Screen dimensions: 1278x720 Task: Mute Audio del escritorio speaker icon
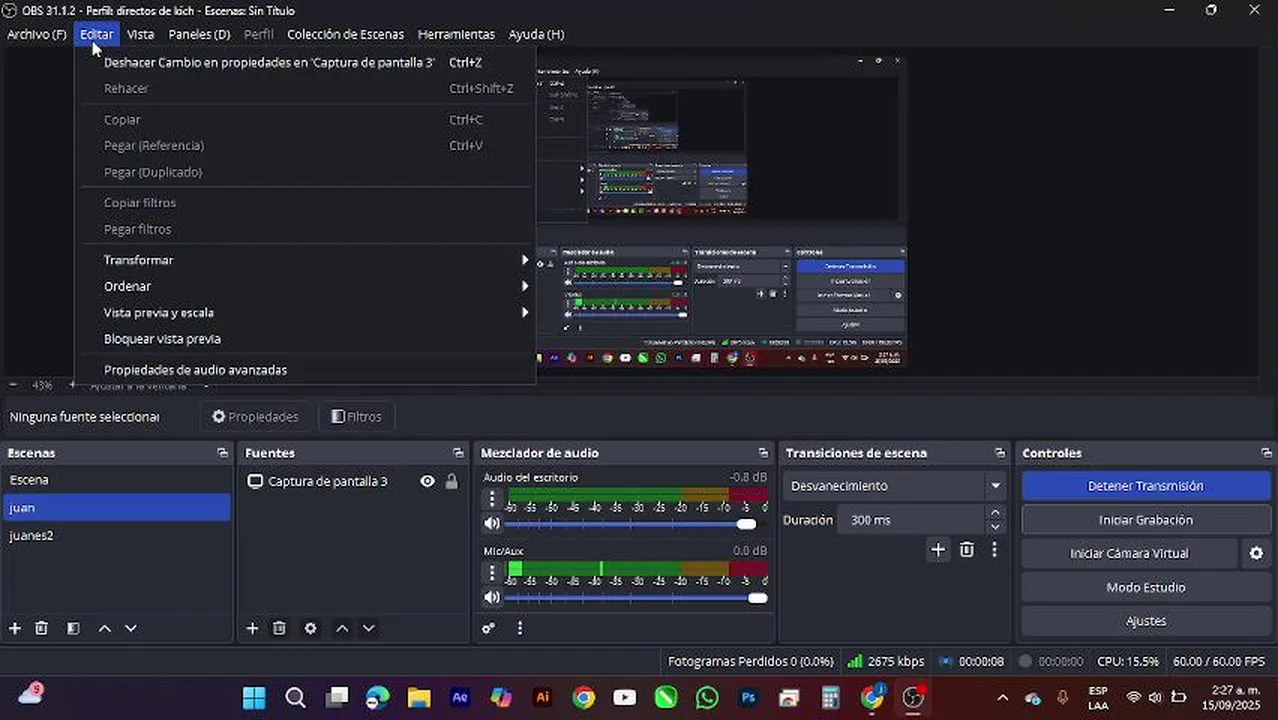[491, 523]
